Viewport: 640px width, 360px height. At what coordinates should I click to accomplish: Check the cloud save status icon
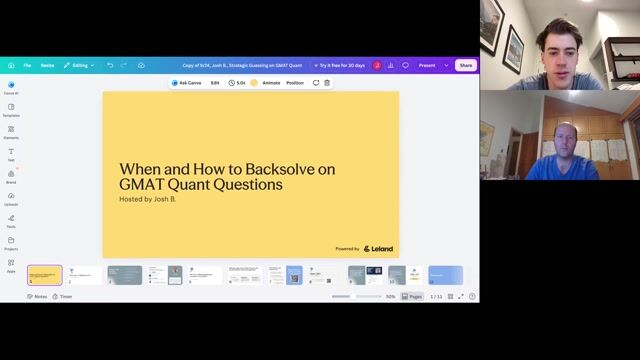click(x=141, y=65)
